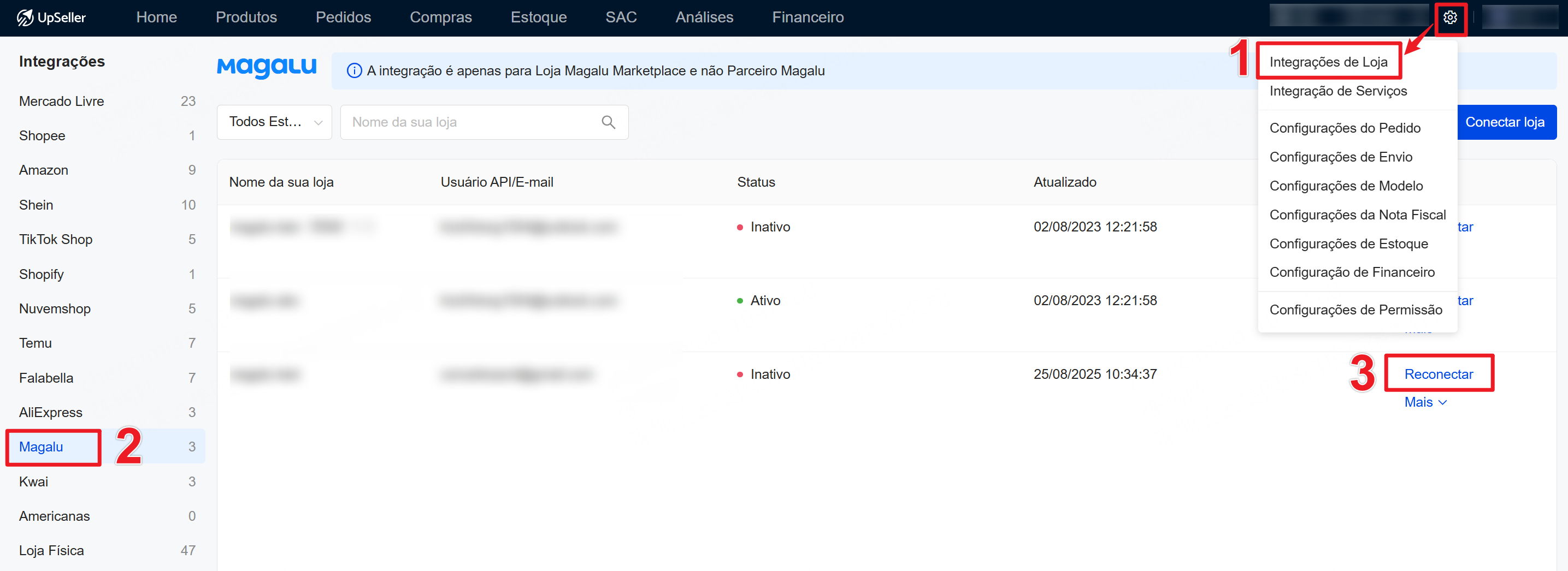Click the search magnifier icon
This screenshot has height=571, width=1568.
point(608,122)
